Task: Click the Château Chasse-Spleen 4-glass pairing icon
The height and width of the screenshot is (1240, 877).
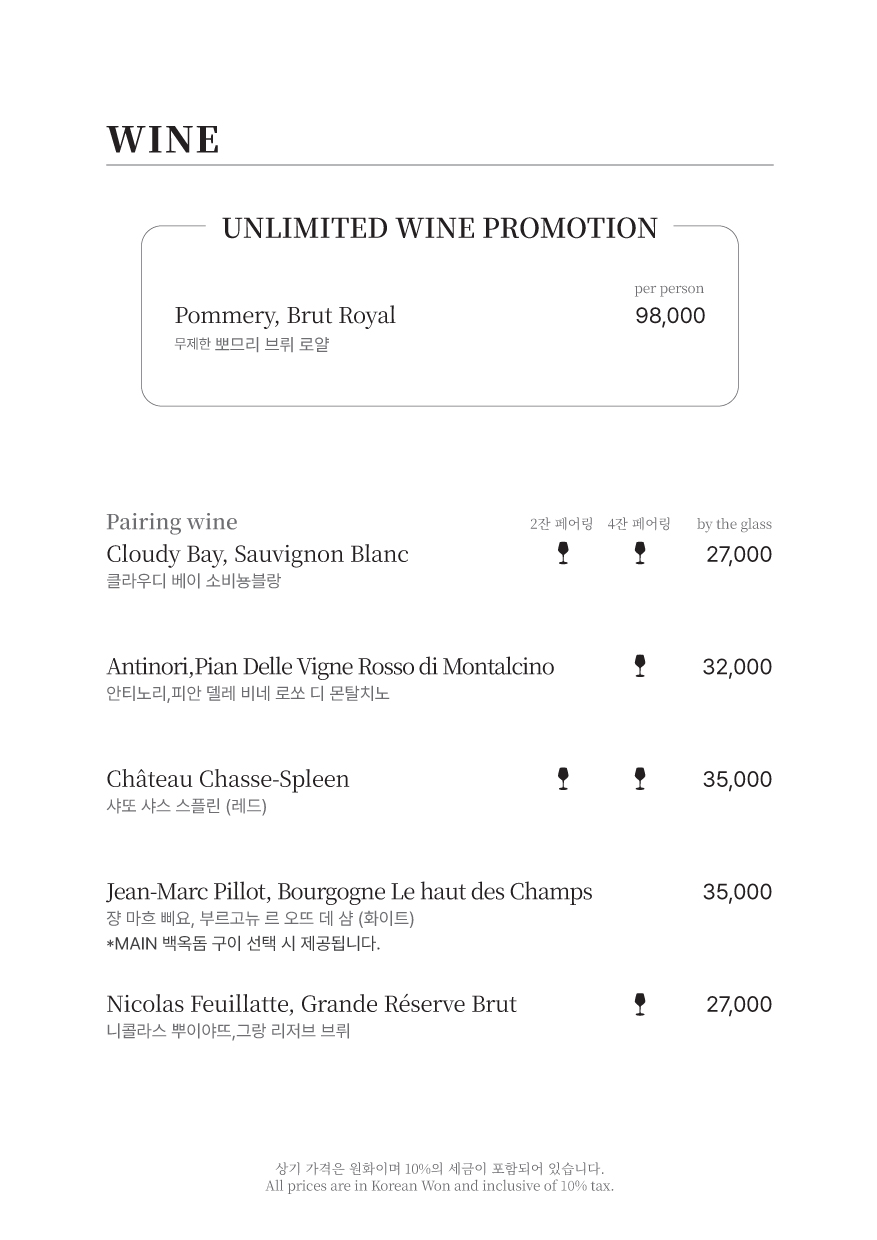Action: pyautogui.click(x=640, y=779)
